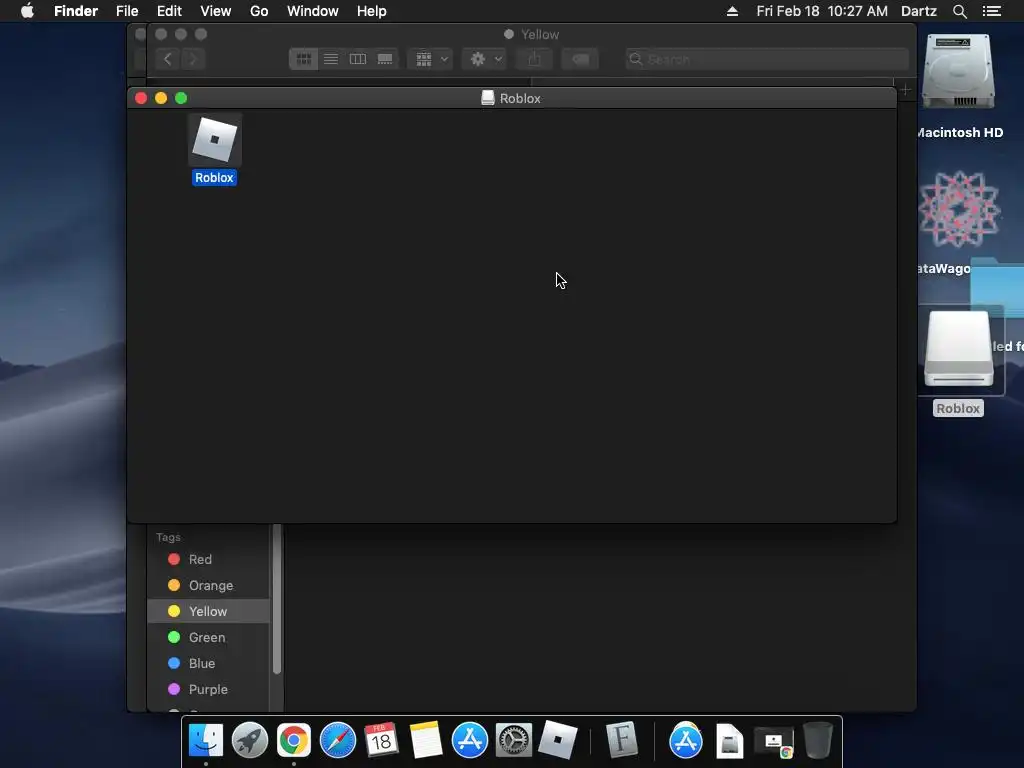Open Finder from the Dock
1024x768 pixels.
(x=206, y=740)
